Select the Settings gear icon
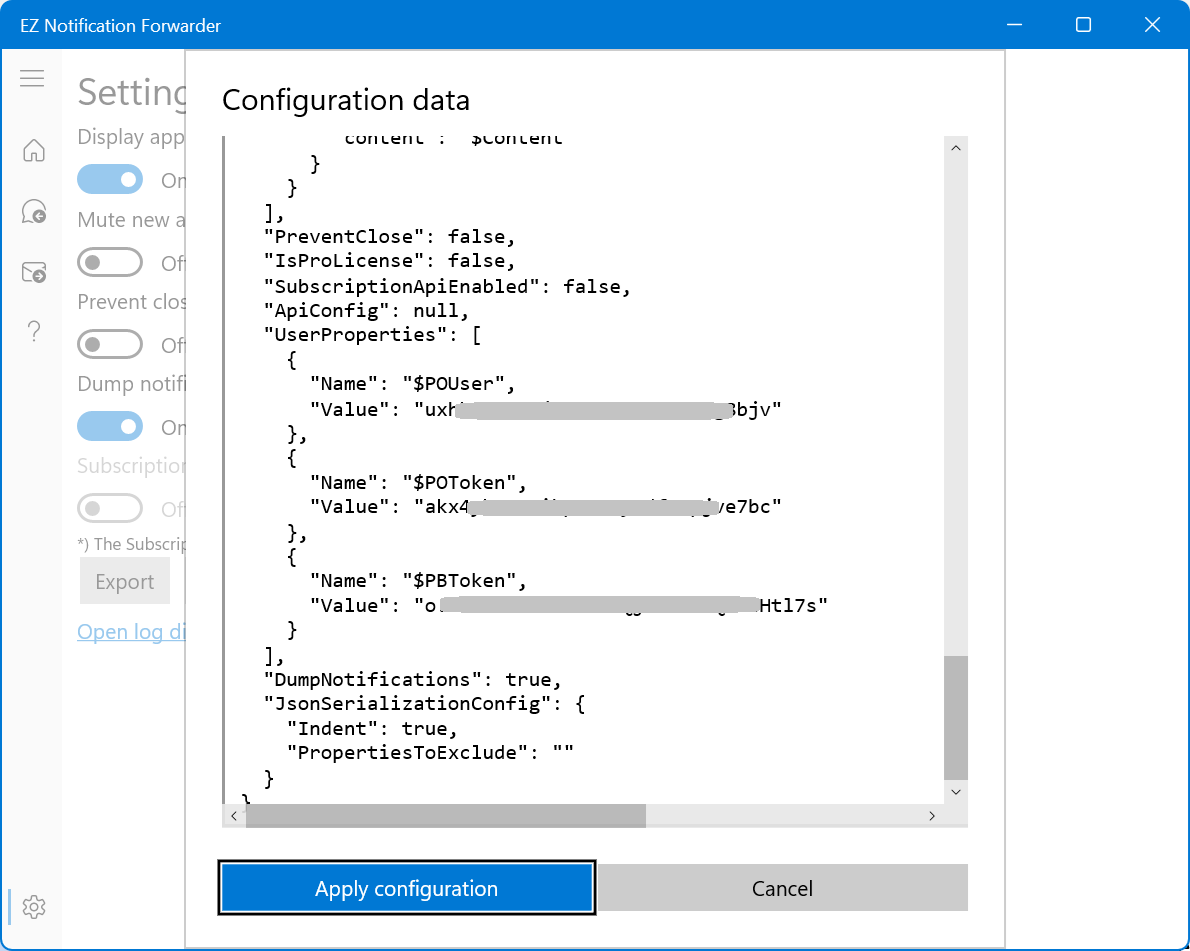This screenshot has width=1190, height=951. point(33,907)
